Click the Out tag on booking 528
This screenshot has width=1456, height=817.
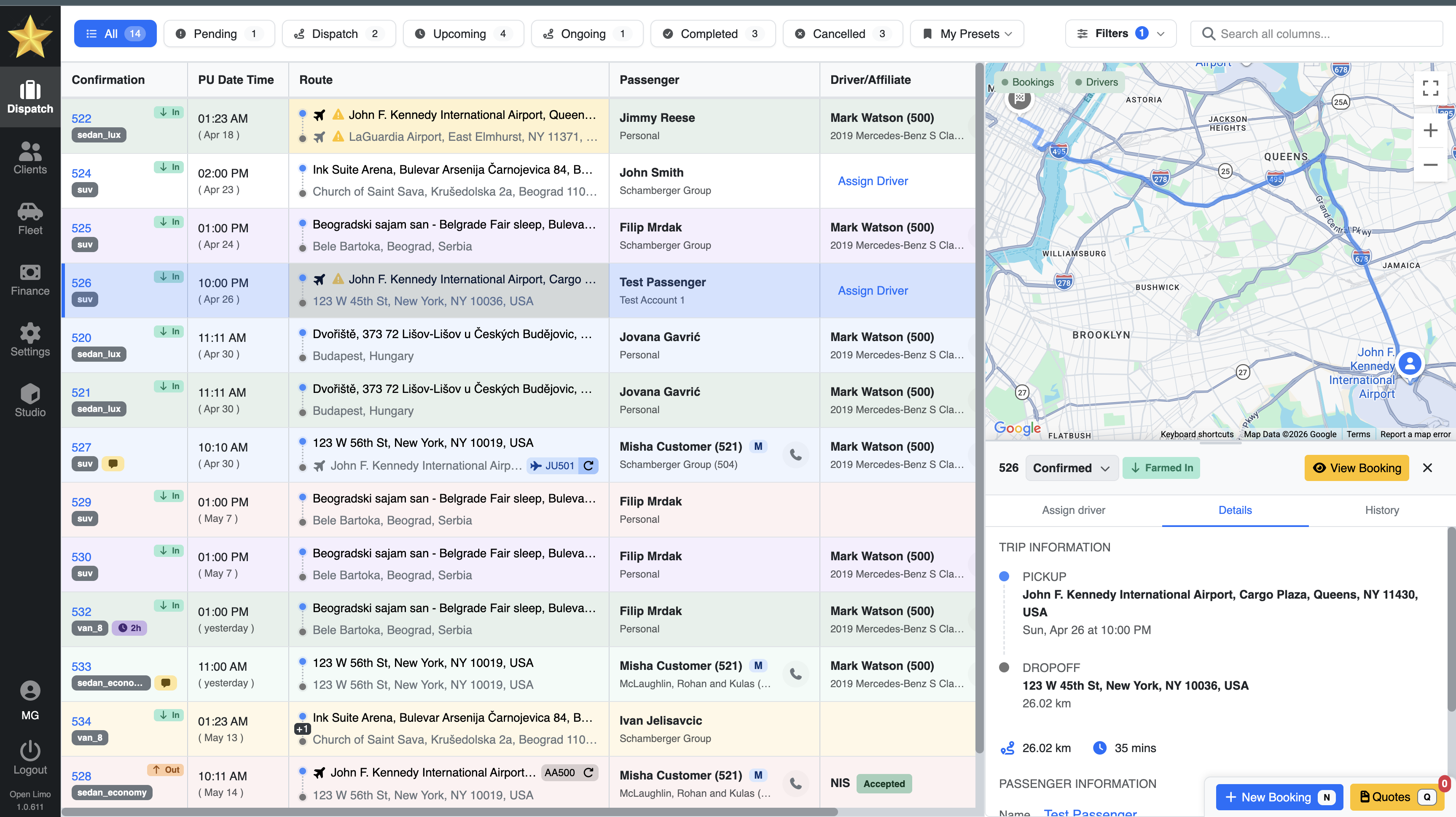[166, 769]
